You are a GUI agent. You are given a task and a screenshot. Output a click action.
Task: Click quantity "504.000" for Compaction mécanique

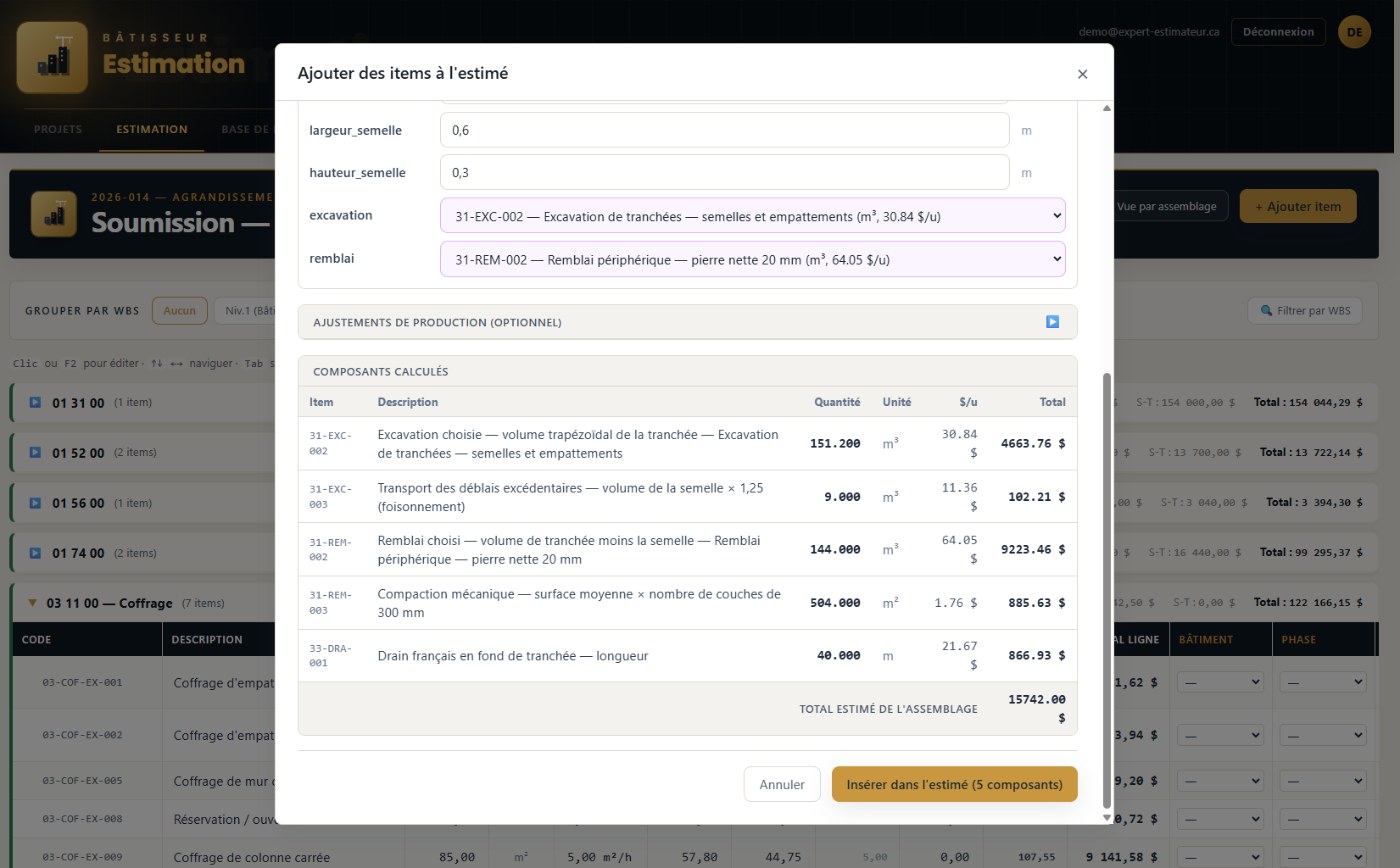pos(835,603)
